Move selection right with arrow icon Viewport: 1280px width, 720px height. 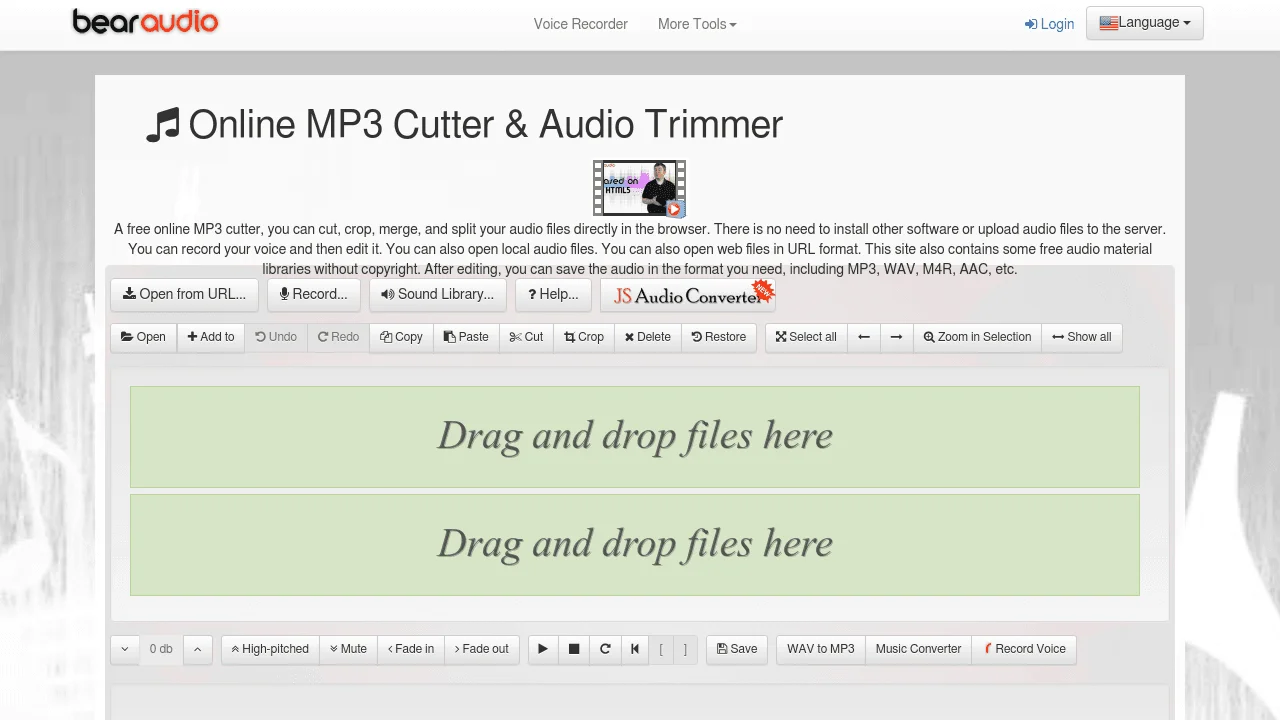click(x=896, y=337)
